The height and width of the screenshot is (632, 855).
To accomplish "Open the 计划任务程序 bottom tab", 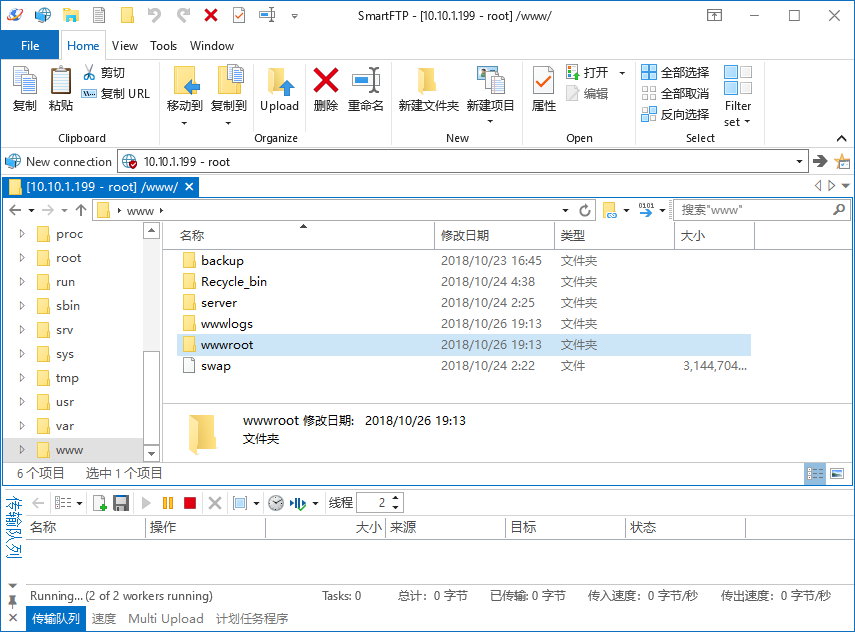I will pos(252,618).
